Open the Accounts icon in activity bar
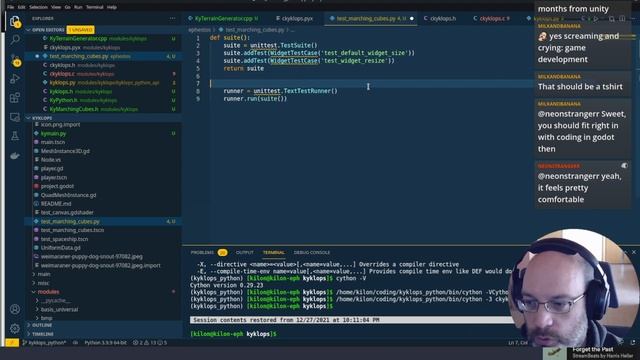This screenshot has height=360, width=640. click(15, 309)
